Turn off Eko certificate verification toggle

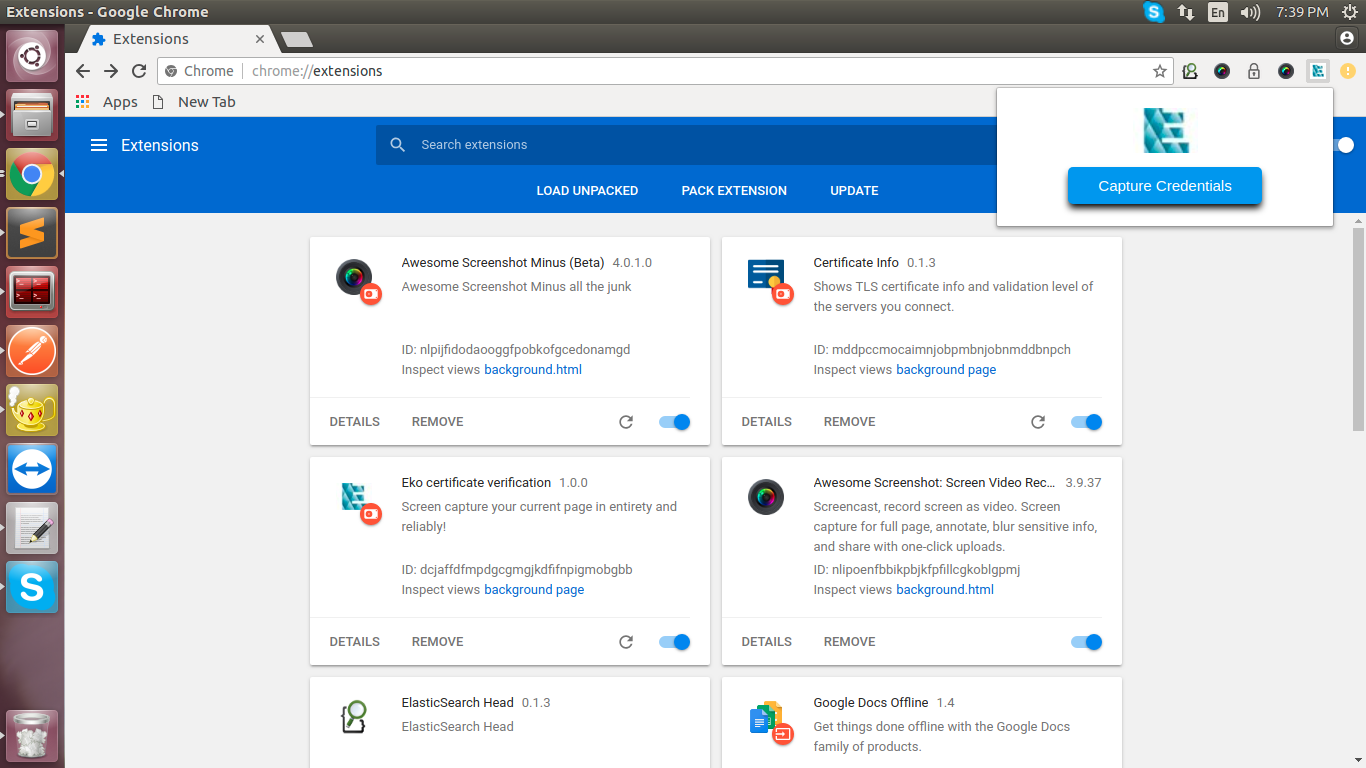pyautogui.click(x=675, y=642)
